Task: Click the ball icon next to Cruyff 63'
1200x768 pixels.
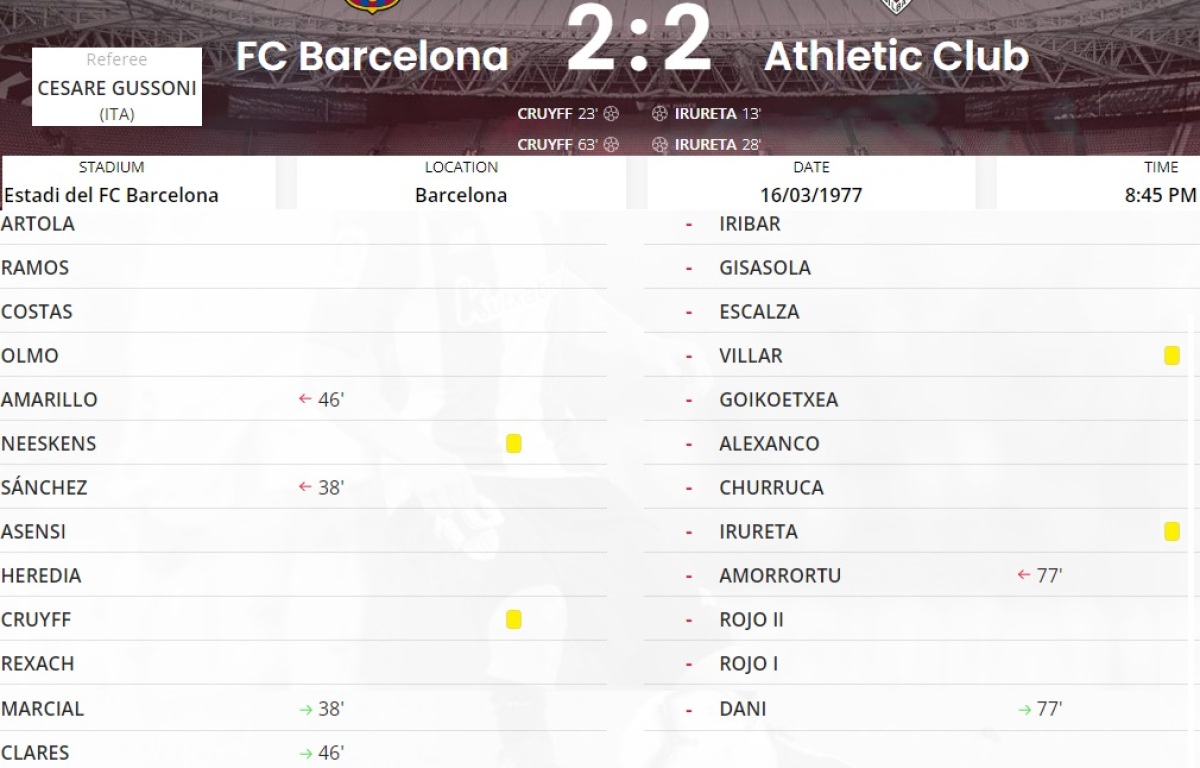Action: coord(611,144)
